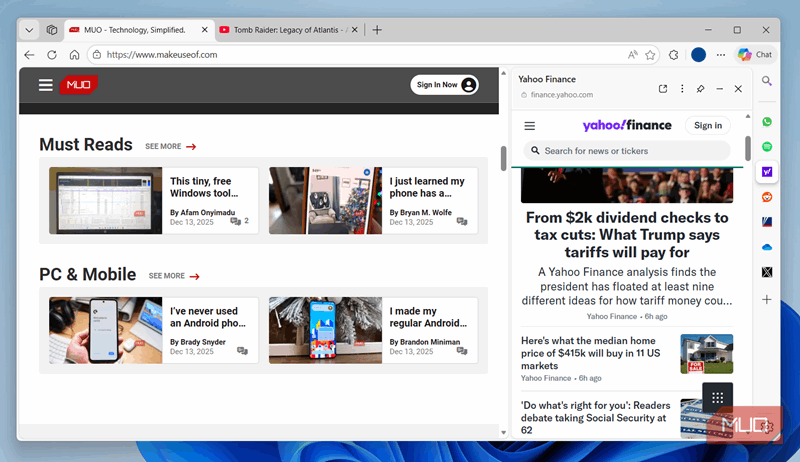Click the Yahoo Finance search field
This screenshot has height=462, width=800.
point(627,151)
